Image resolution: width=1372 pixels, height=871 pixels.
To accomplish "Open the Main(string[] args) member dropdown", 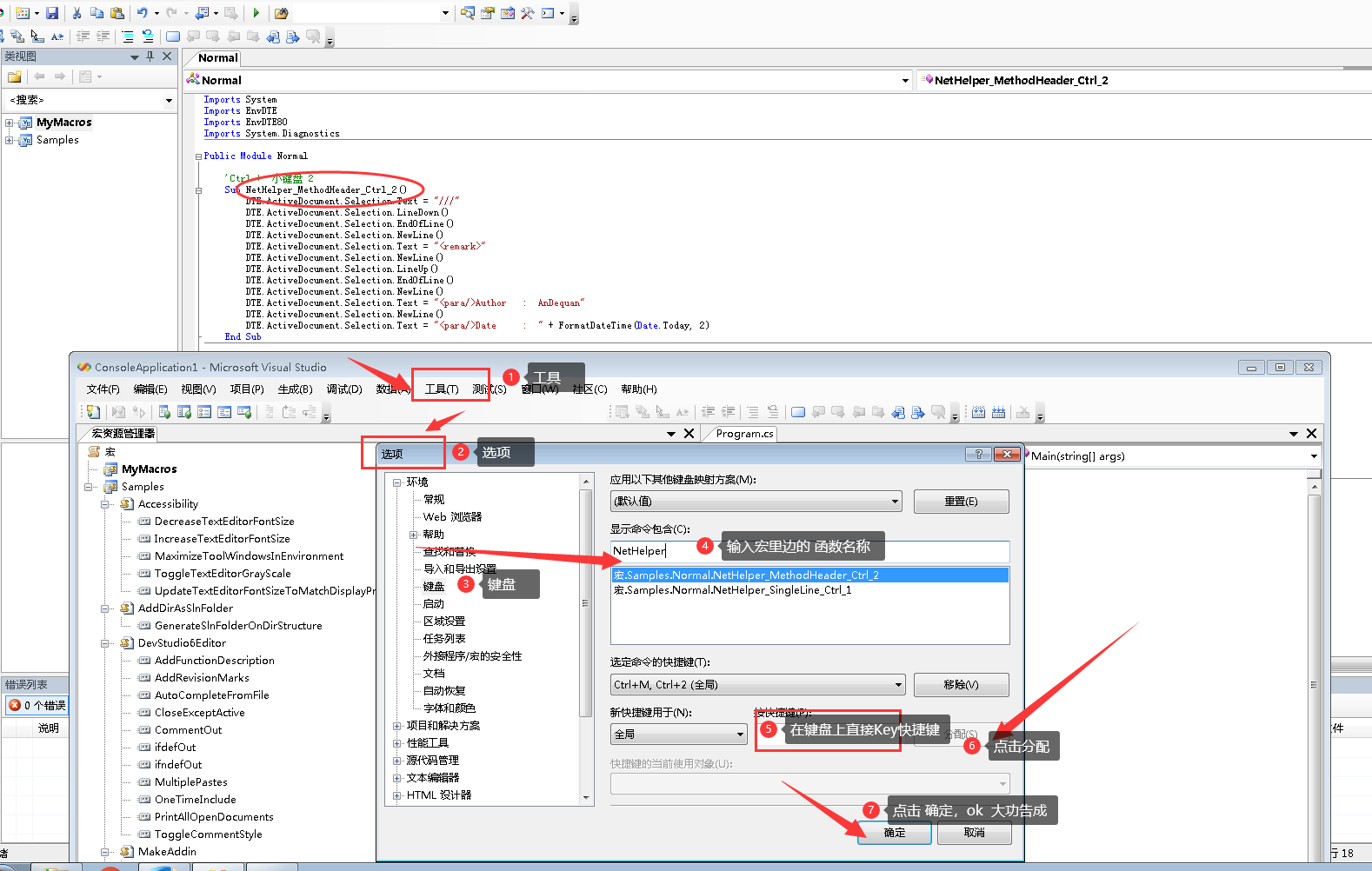I will coord(1314,456).
